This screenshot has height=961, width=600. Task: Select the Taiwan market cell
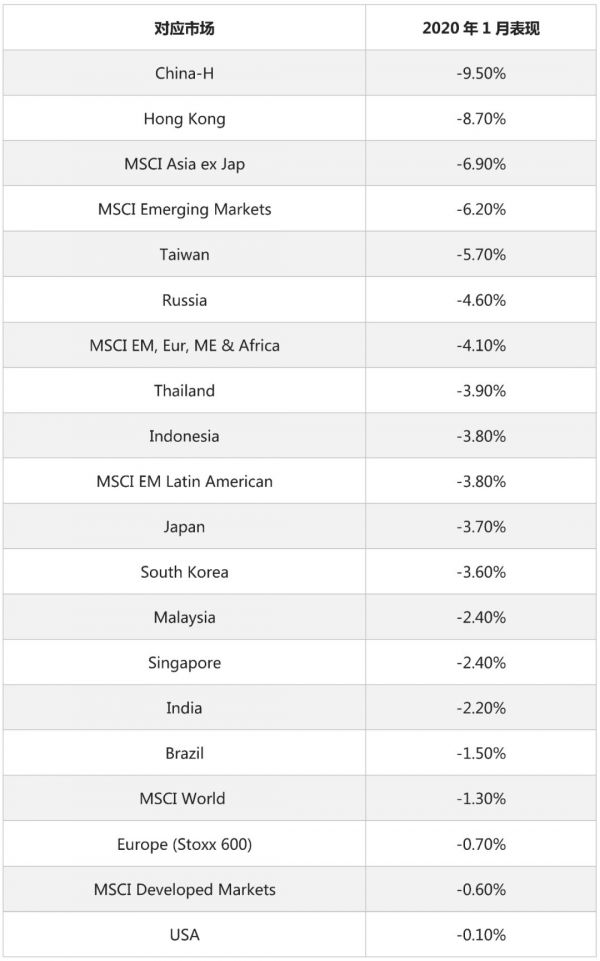[184, 254]
